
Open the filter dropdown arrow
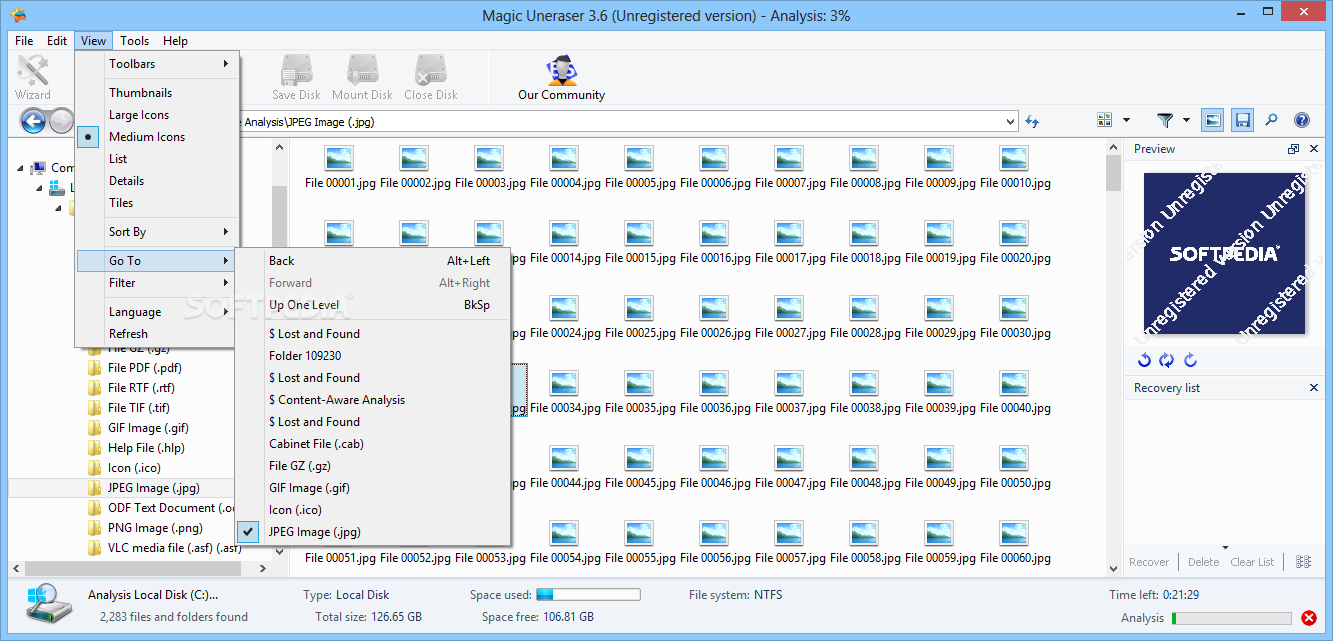(1187, 120)
